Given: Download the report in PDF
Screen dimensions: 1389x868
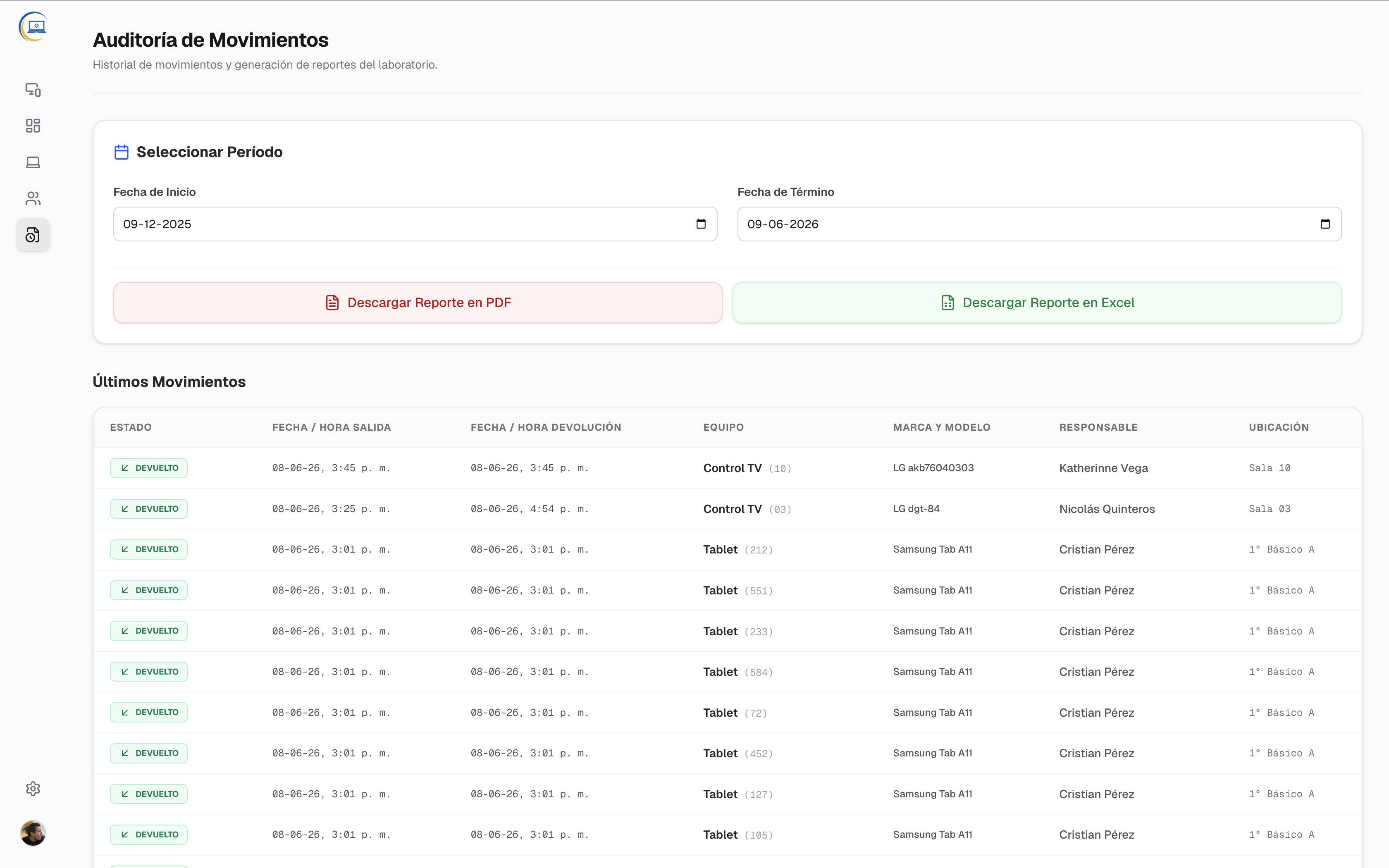Looking at the screenshot, I should pos(417,303).
